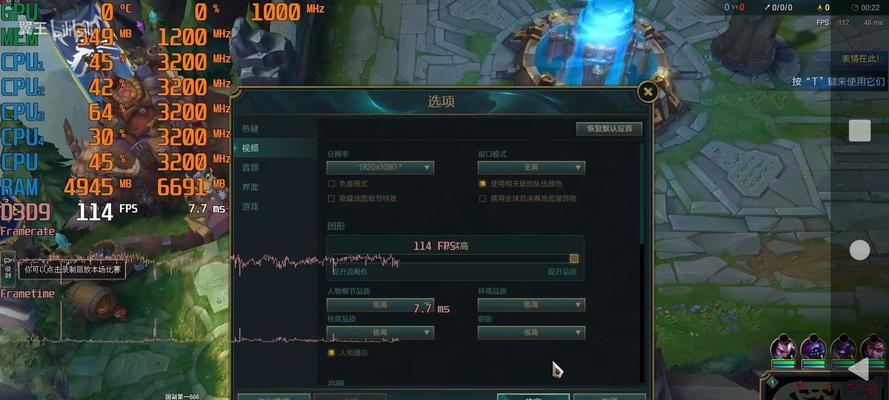The height and width of the screenshot is (400, 889).
Task: Open the 分辨率 1920x1080 resolution dropdown
Action: point(380,168)
